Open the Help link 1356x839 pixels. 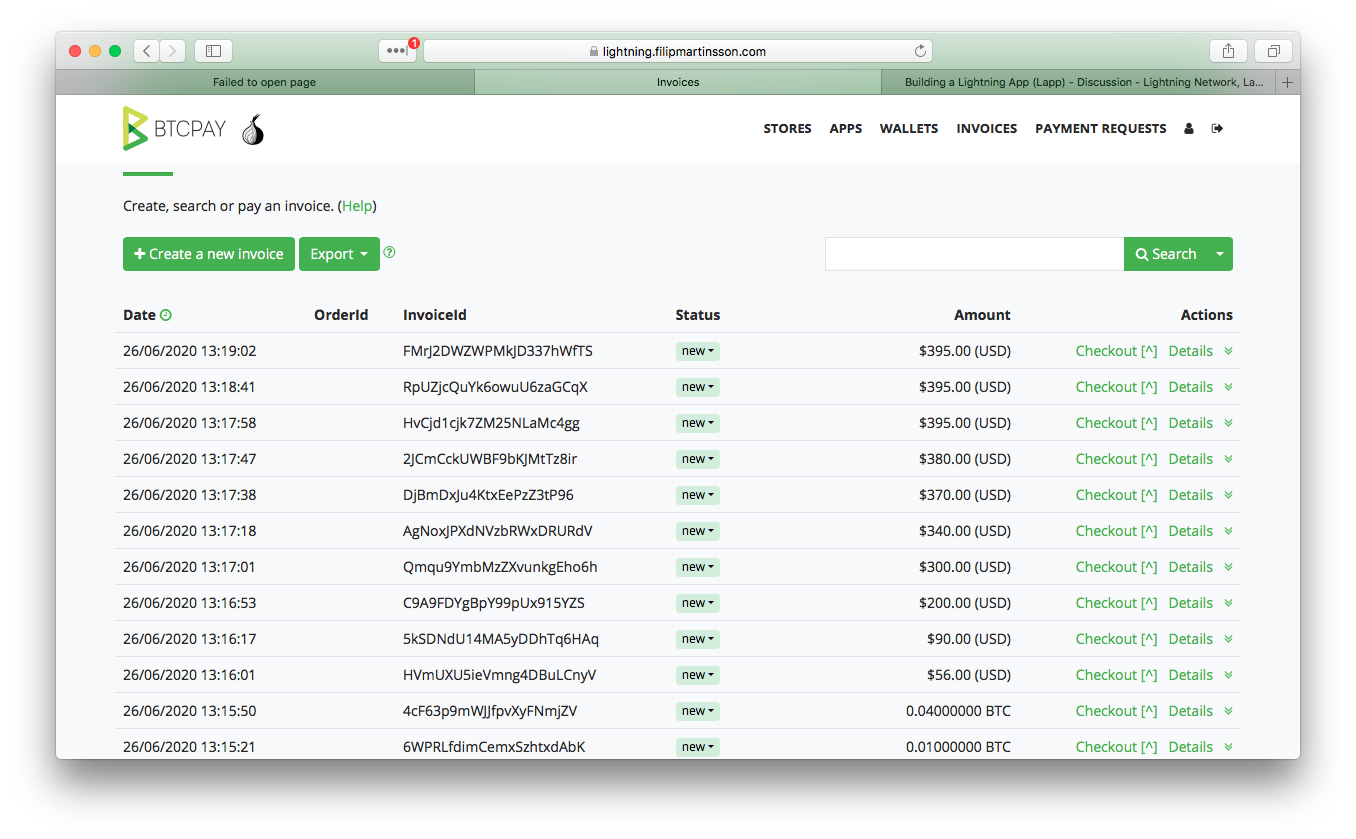357,206
